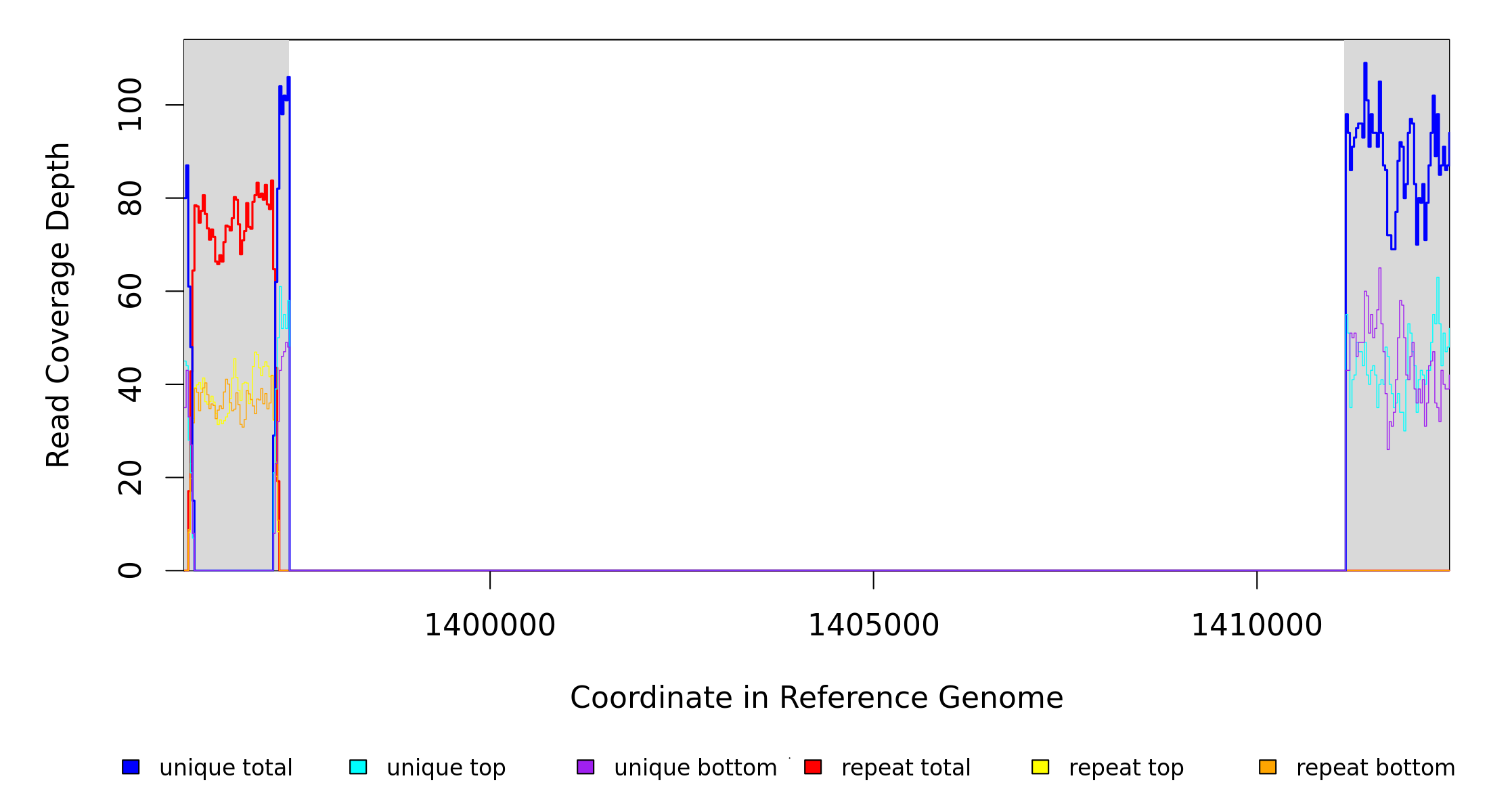Select the "repeat bottom" legend label
The height and width of the screenshot is (812, 1489).
[1375, 768]
